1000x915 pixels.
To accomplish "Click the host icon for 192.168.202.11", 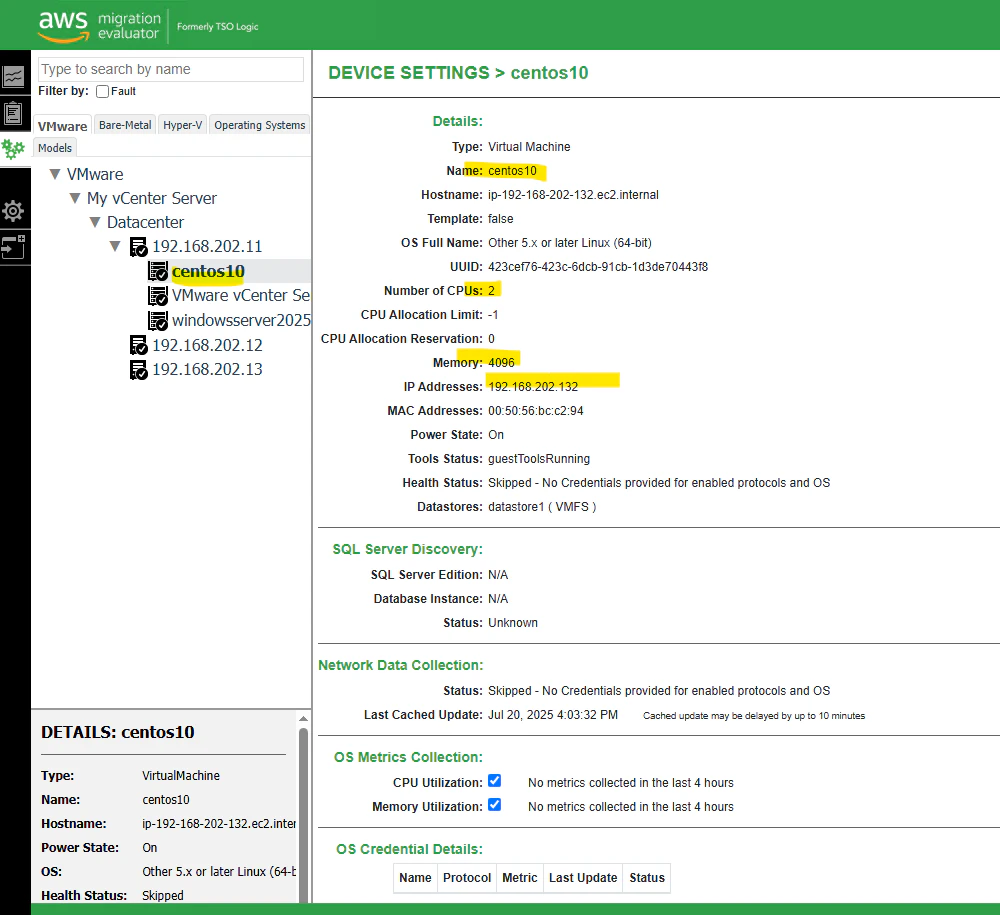I will (x=138, y=247).
